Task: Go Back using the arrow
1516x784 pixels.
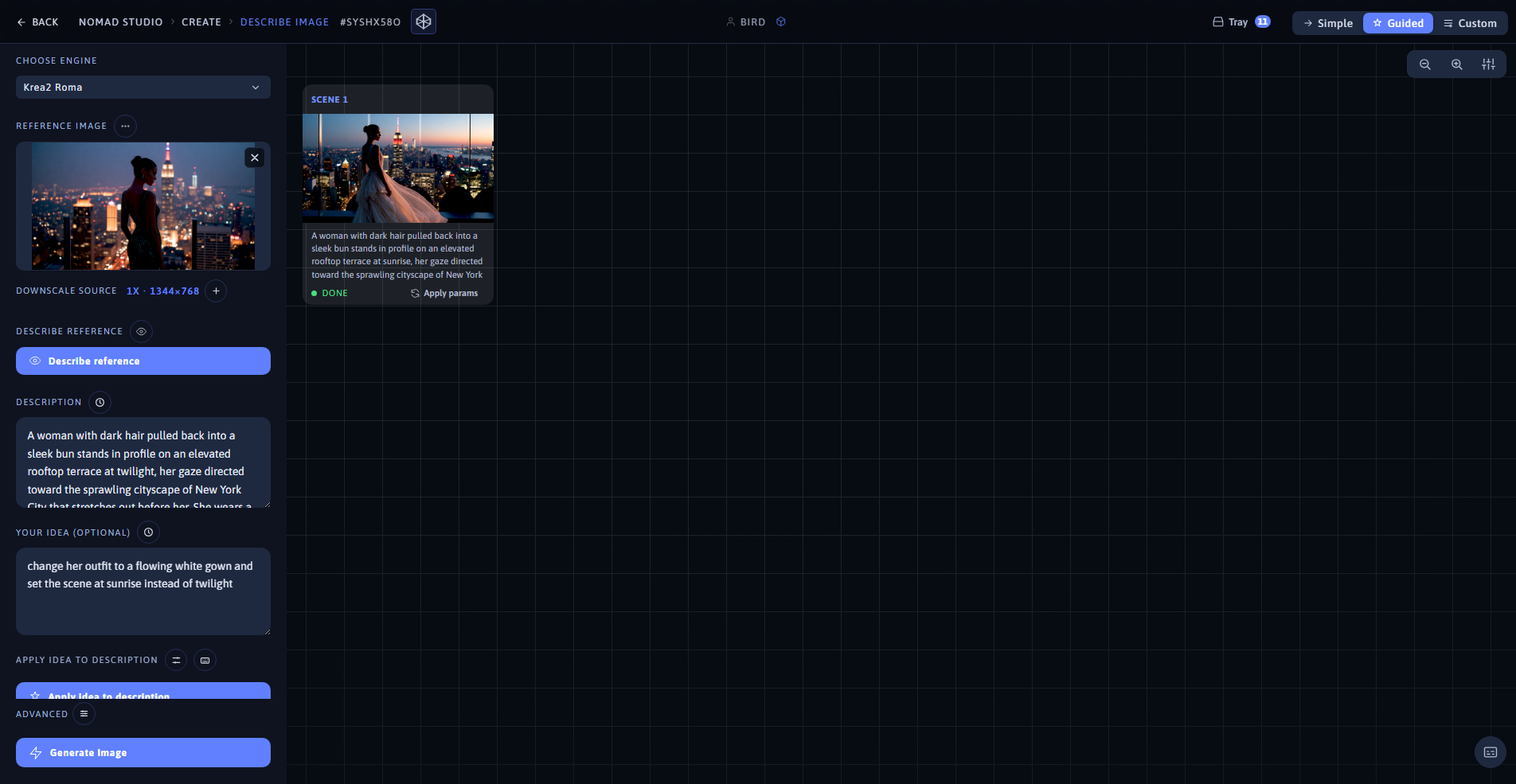Action: click(x=37, y=22)
